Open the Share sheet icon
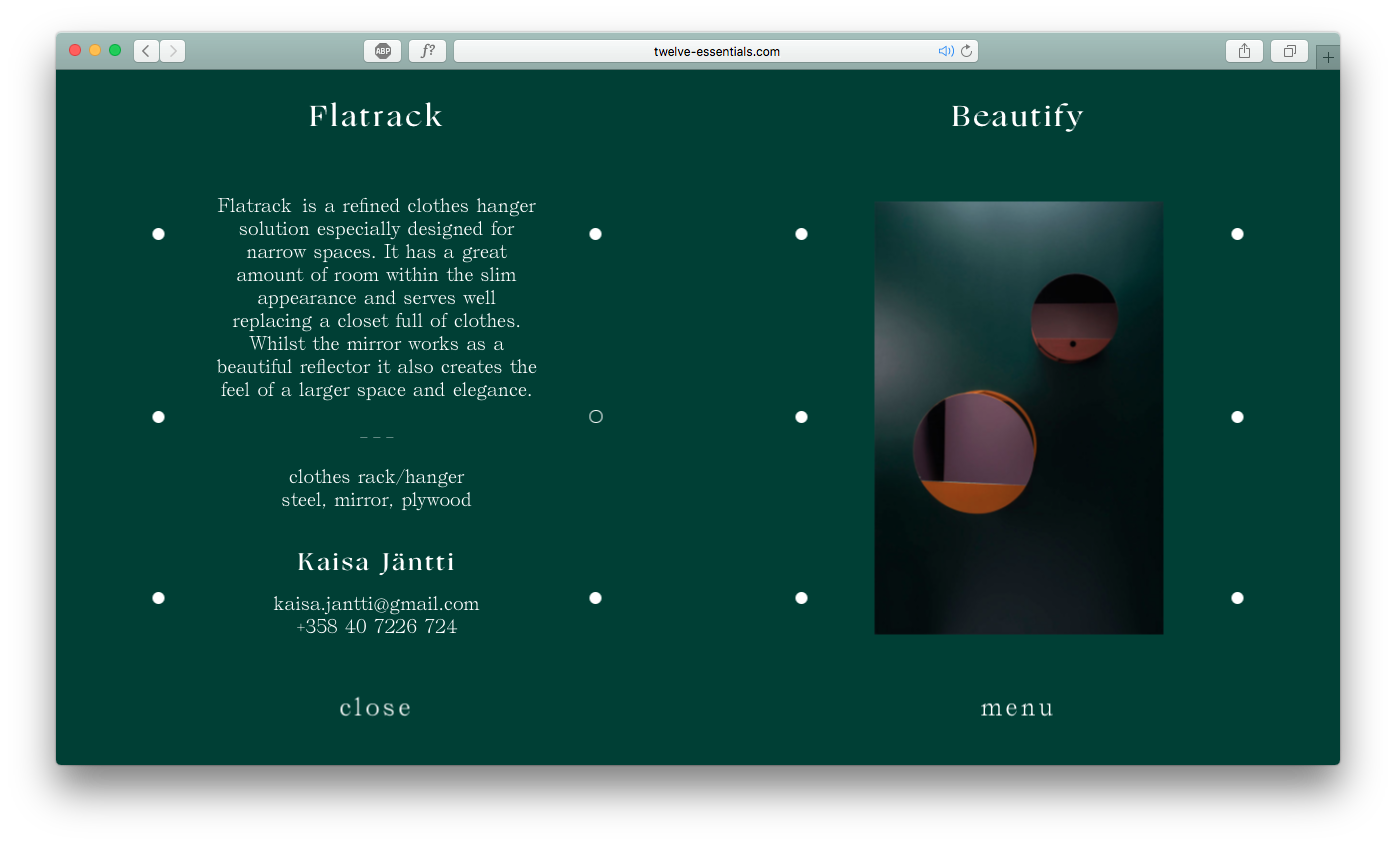The height and width of the screenshot is (845, 1396). 1244,51
